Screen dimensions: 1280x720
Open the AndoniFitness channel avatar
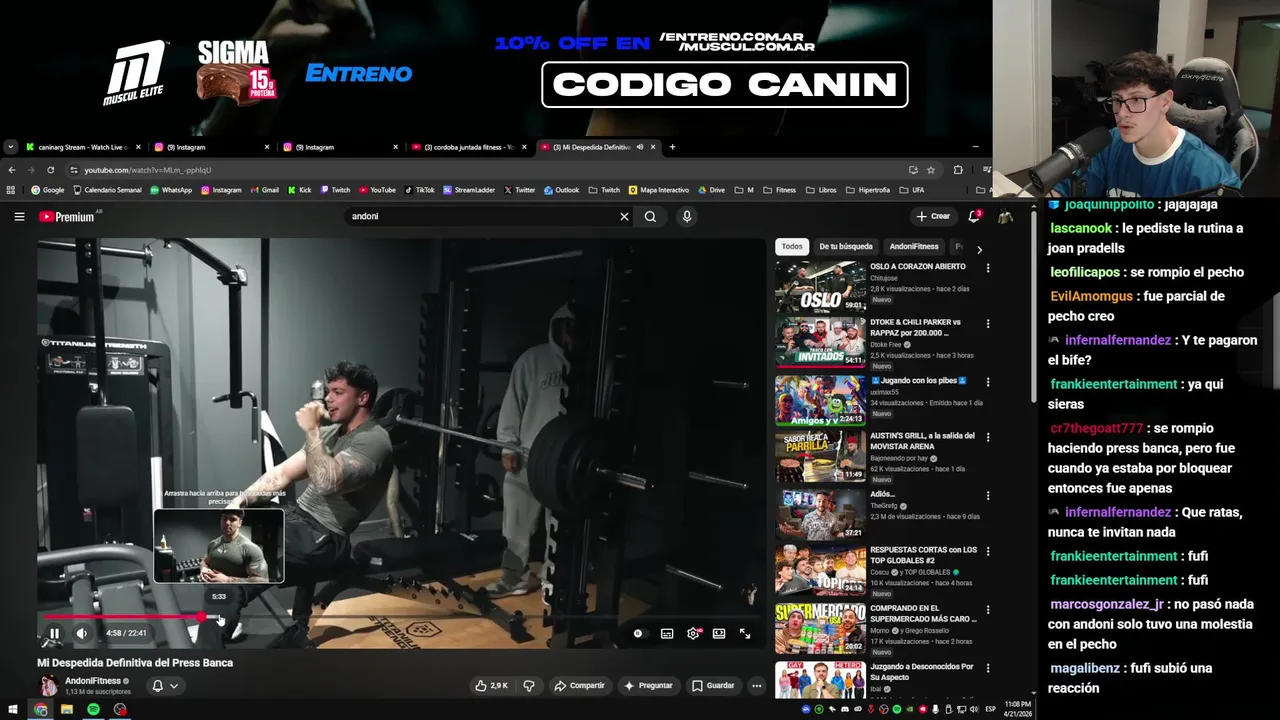[48, 685]
